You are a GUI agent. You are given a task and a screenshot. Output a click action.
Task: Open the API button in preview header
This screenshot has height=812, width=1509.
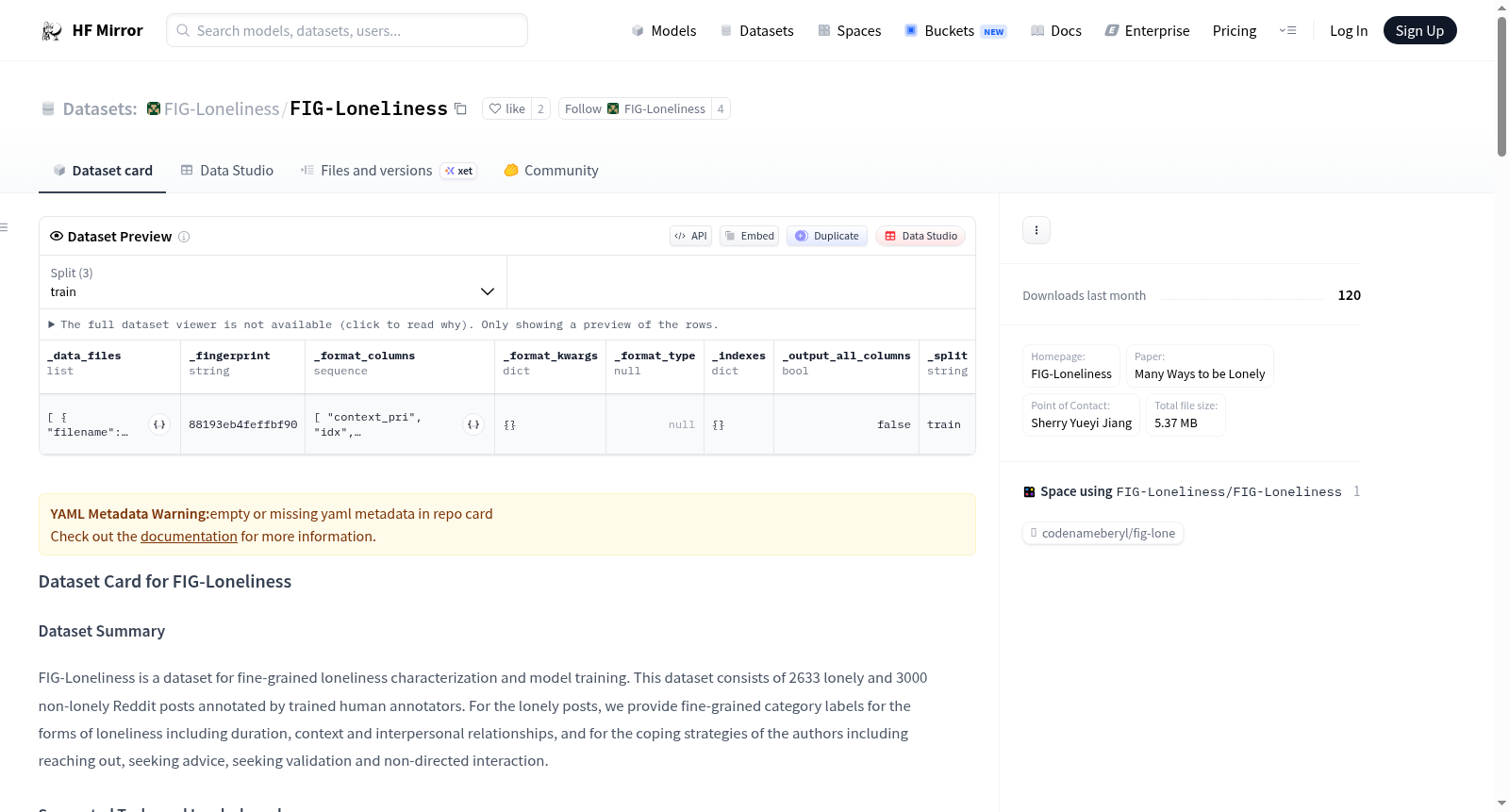click(691, 236)
